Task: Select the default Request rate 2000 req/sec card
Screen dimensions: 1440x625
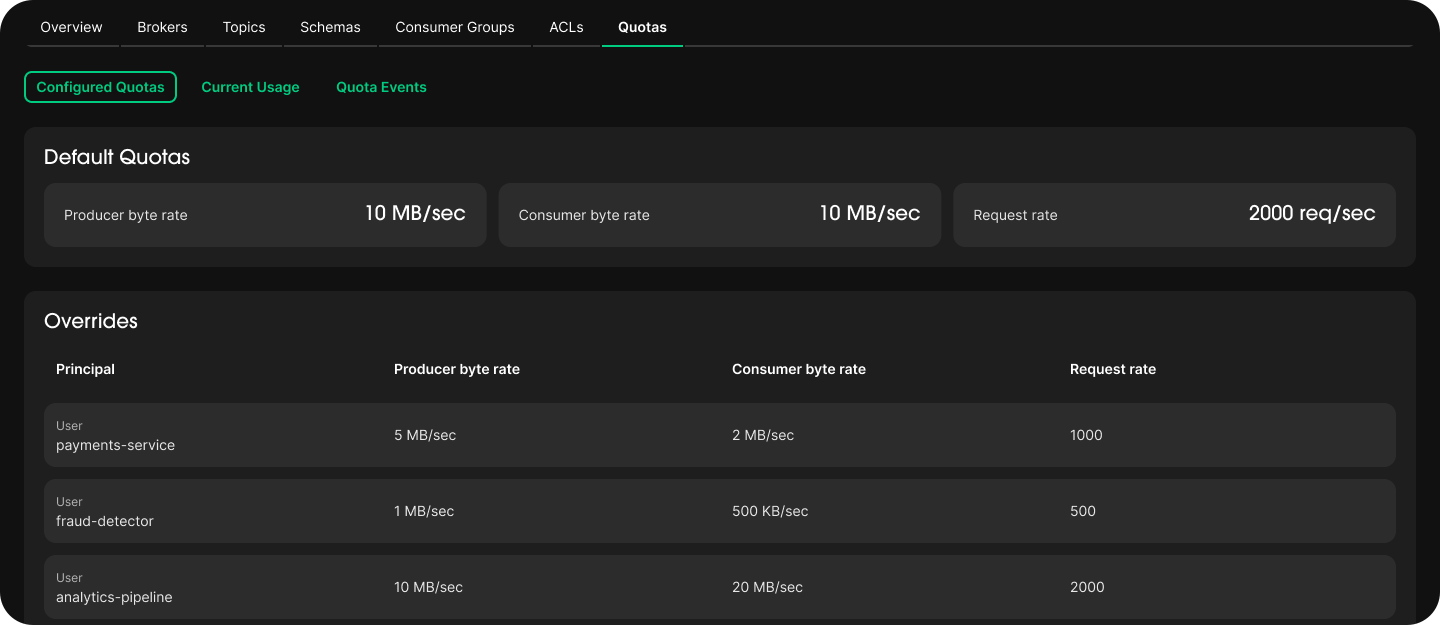Action: (x=1174, y=215)
